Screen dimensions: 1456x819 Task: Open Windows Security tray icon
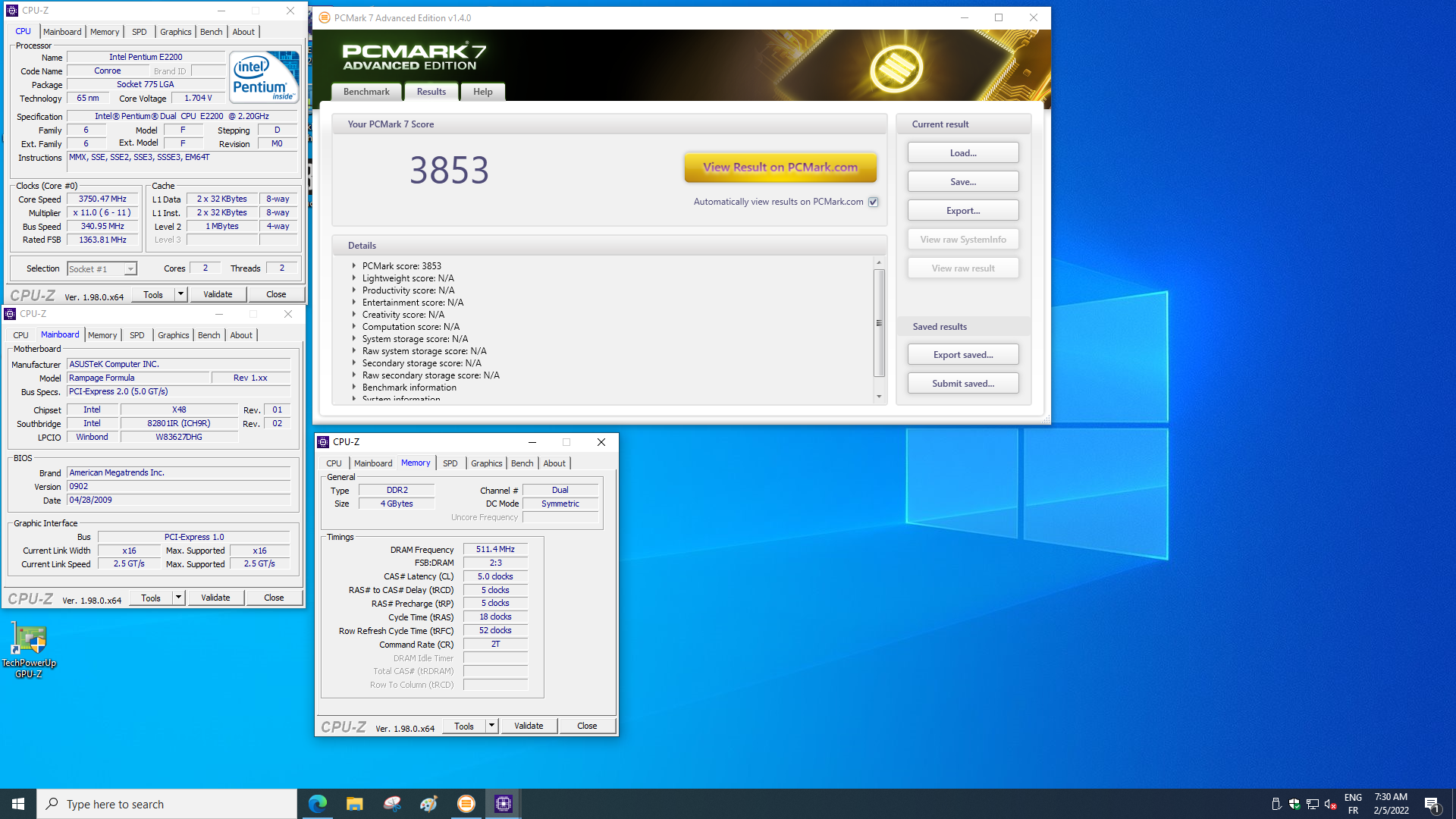coord(1294,804)
